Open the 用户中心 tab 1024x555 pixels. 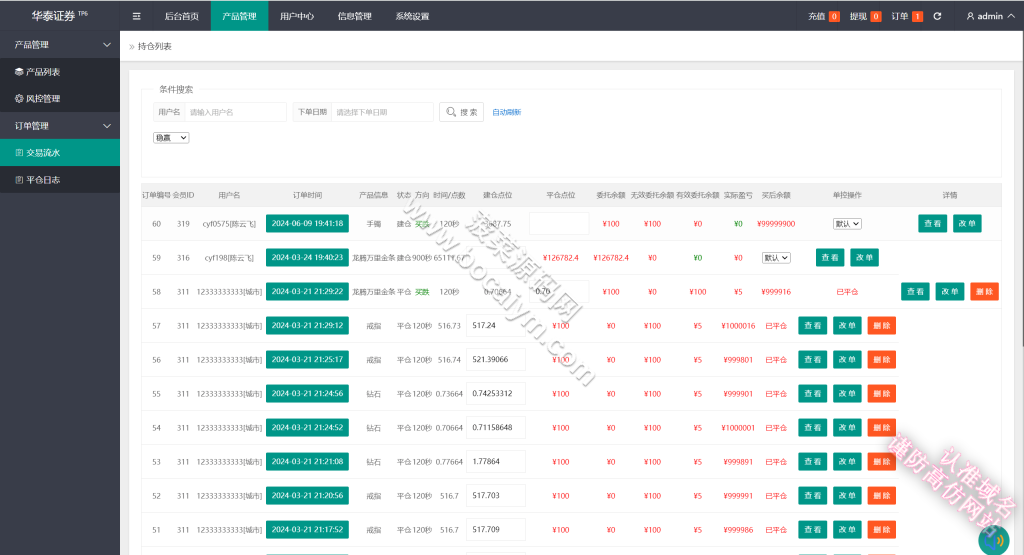296,16
